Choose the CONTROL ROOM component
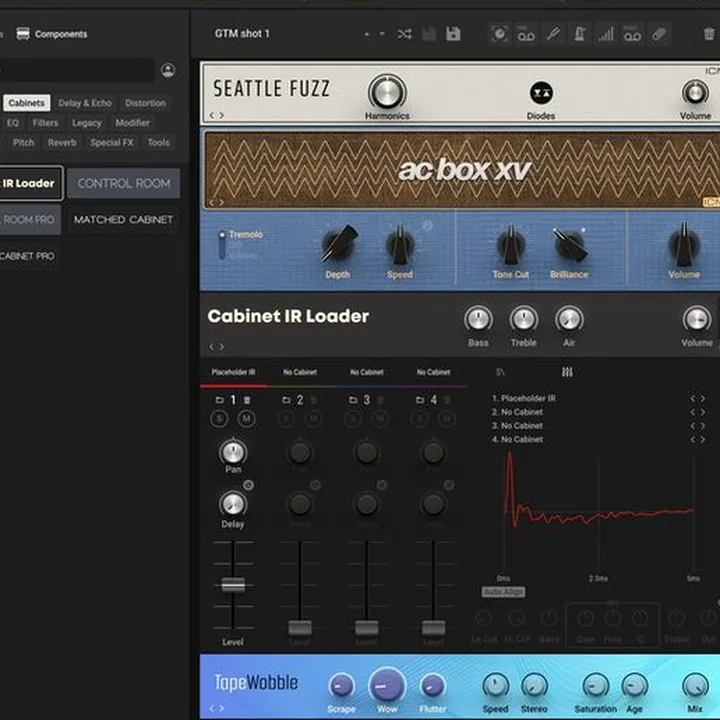This screenshot has width=720, height=720. 124,183
